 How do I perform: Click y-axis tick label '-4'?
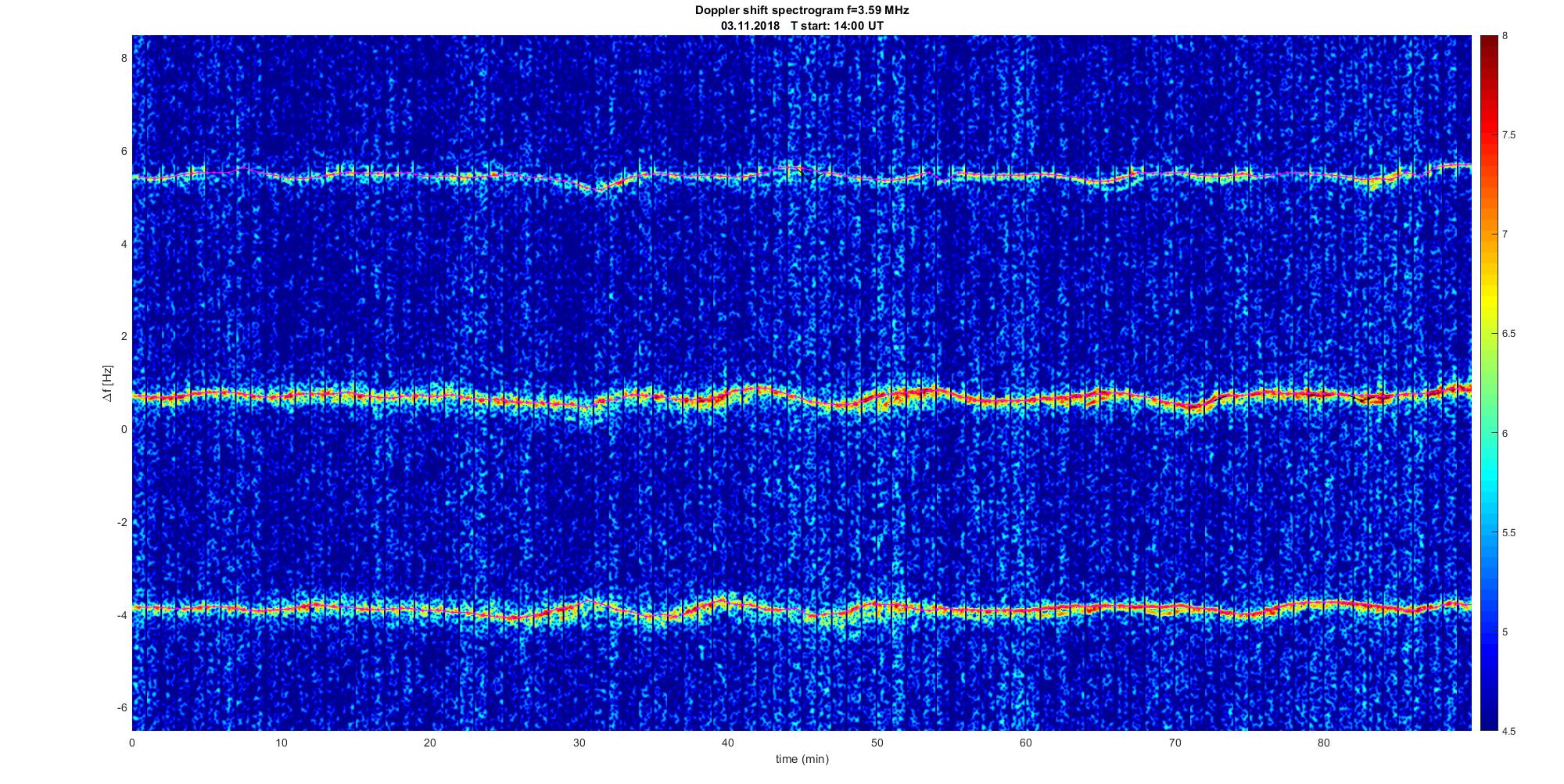pos(122,615)
